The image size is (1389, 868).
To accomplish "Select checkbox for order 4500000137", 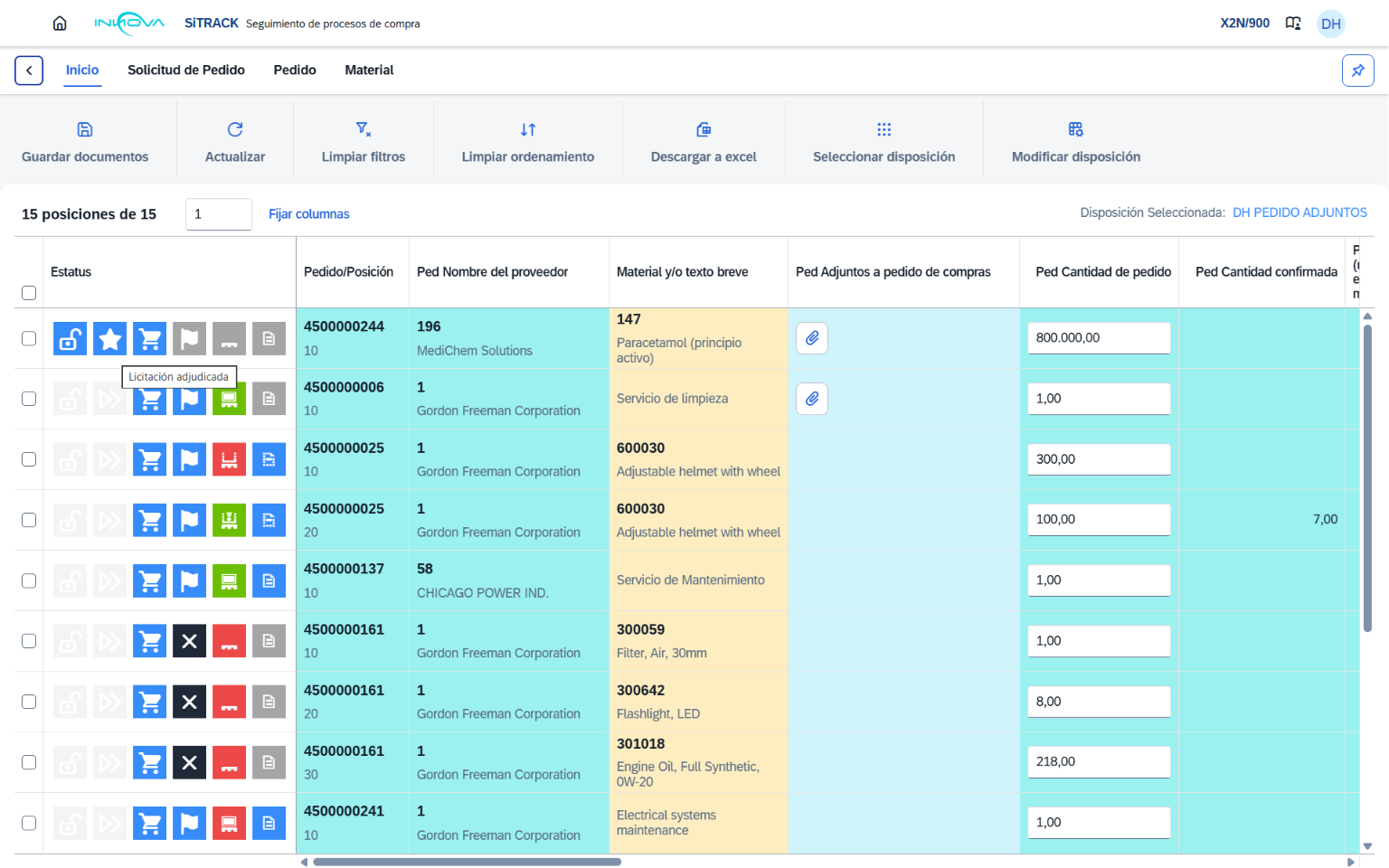I will click(29, 580).
